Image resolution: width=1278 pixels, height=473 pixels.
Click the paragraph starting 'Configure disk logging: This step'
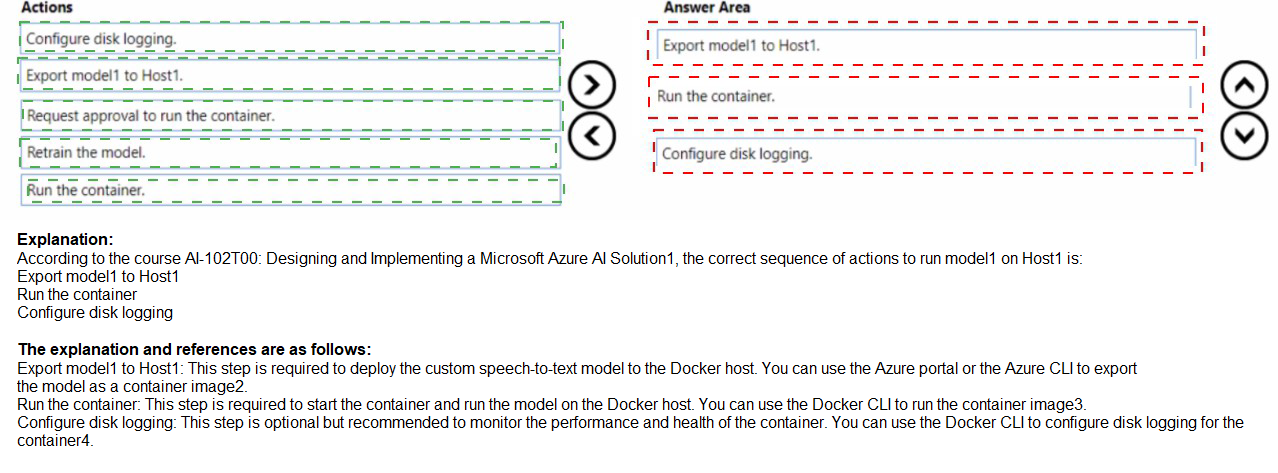pyautogui.click(x=630, y=422)
